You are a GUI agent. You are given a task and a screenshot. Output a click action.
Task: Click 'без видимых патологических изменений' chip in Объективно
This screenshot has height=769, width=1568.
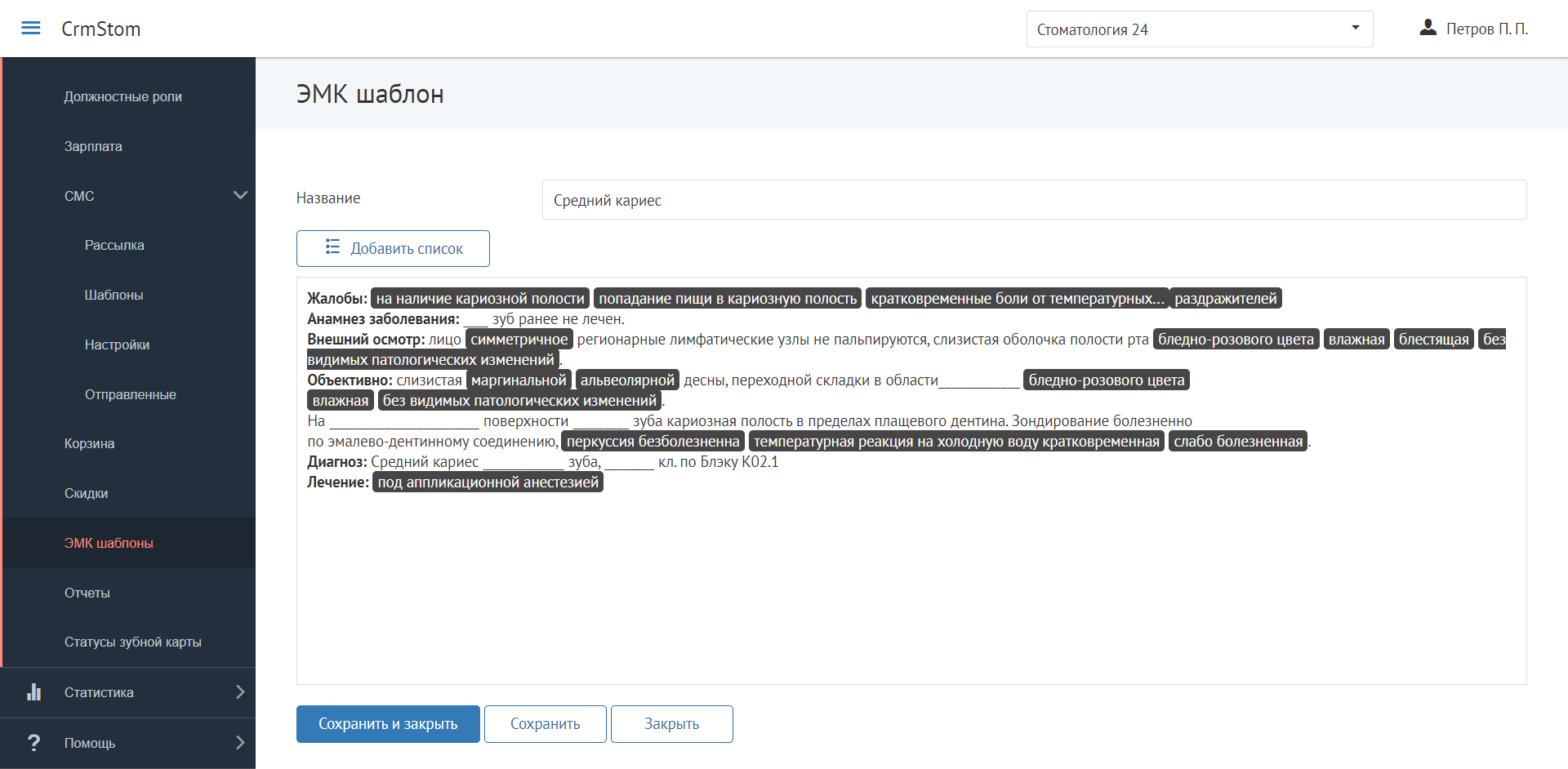519,401
